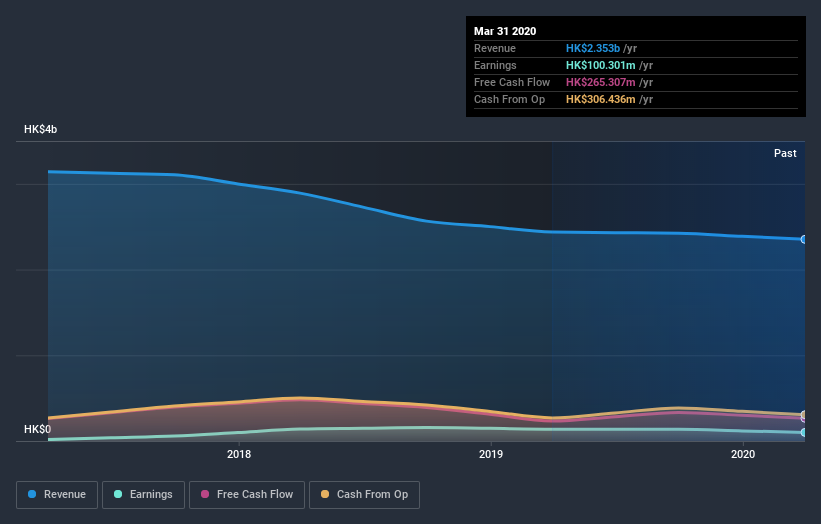Click the Free Cash Flow label in tooltip
Viewport: 821px width, 524px height.
tap(512, 82)
